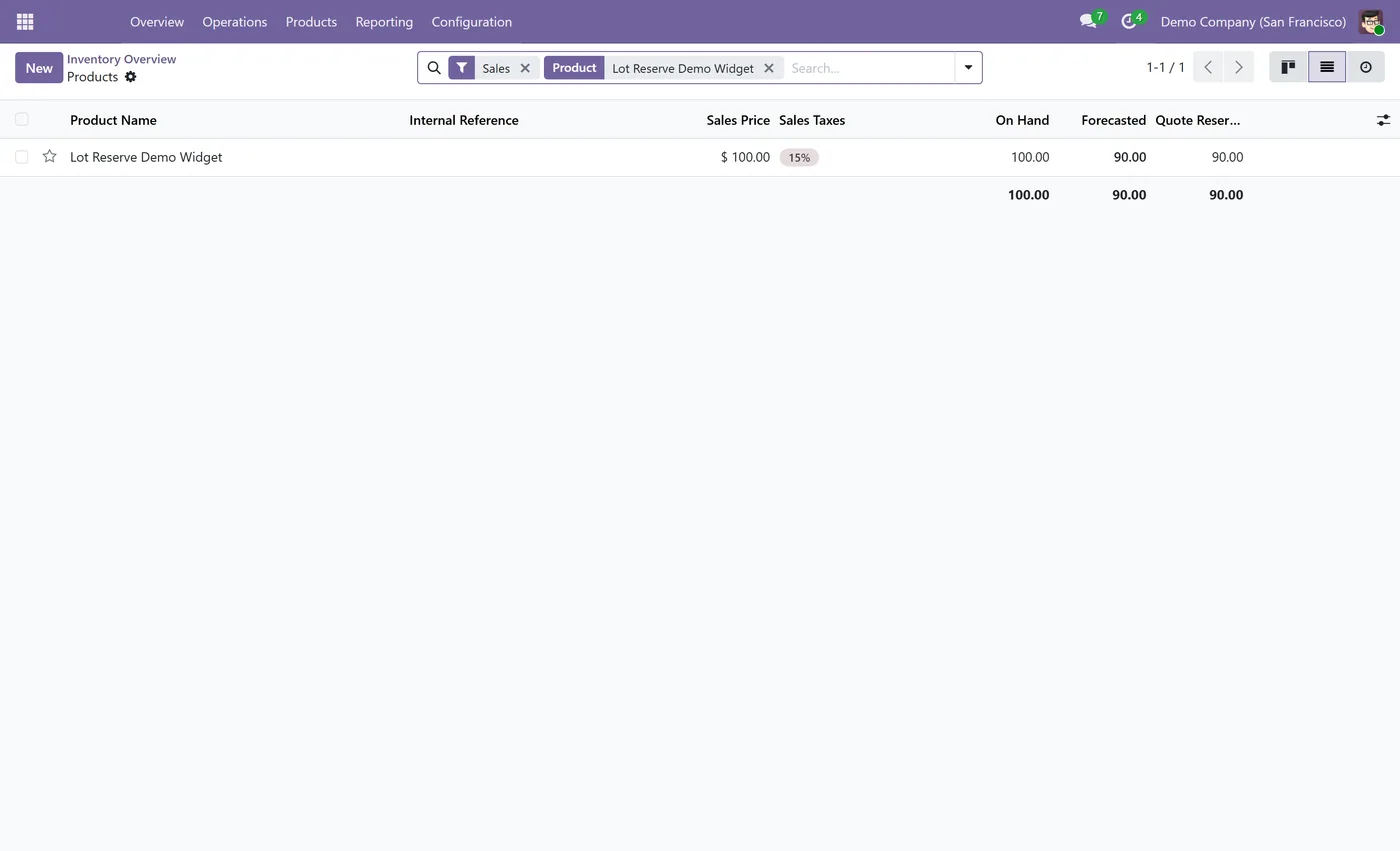1400x851 pixels.
Task: Click the search magnifier icon
Action: tap(434, 68)
